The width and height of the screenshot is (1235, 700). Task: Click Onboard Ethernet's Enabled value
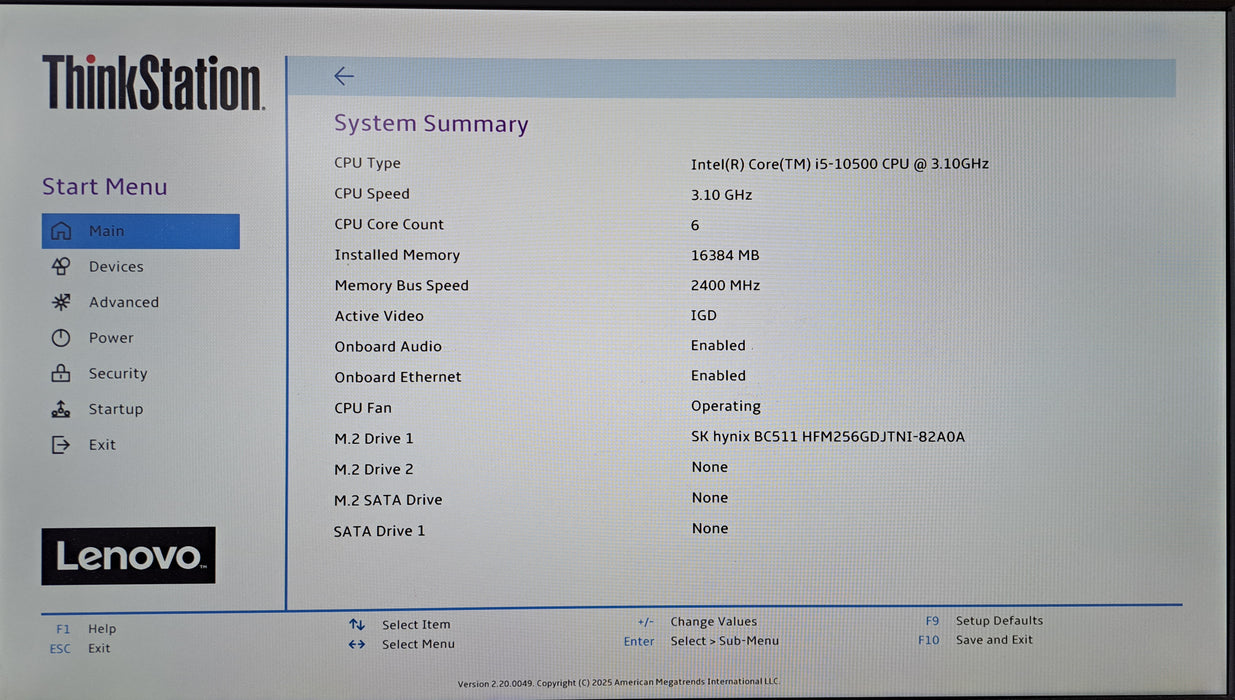point(718,376)
